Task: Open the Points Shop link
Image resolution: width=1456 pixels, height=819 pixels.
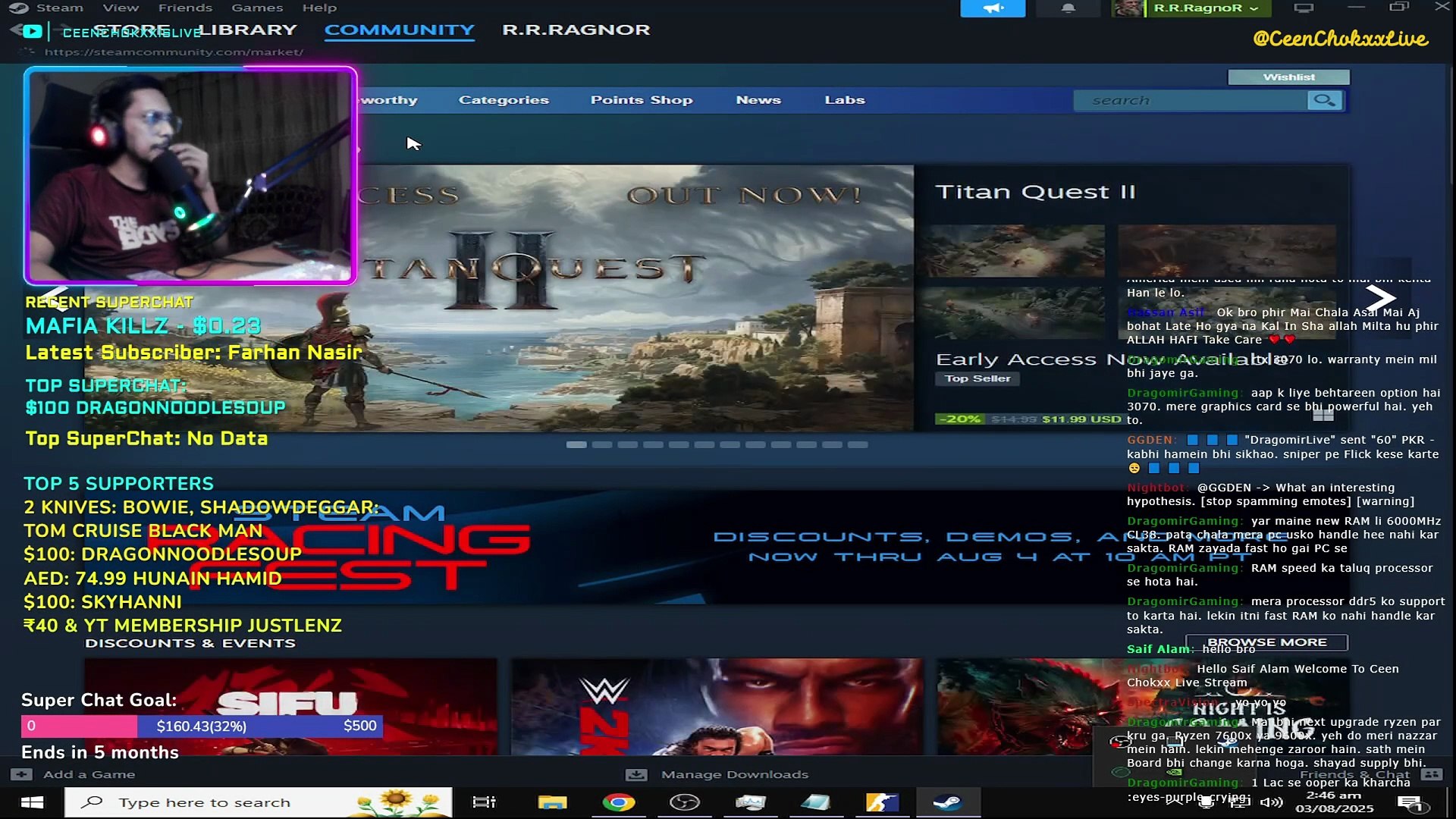Action: pyautogui.click(x=641, y=100)
